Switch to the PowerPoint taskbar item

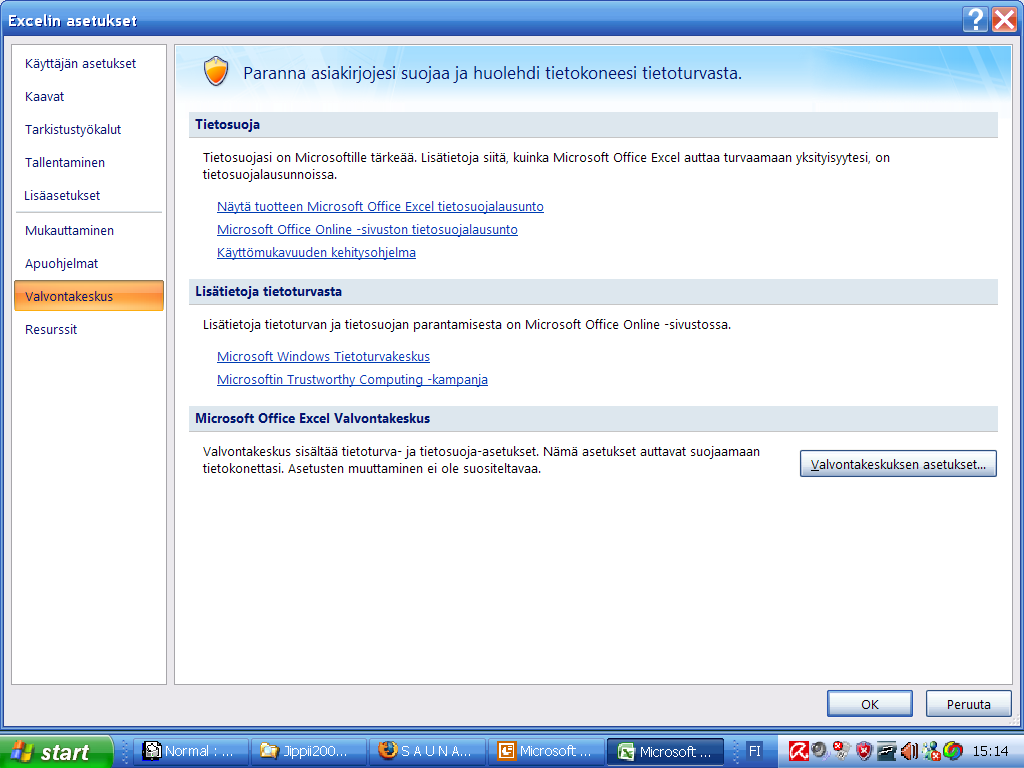pyautogui.click(x=546, y=751)
